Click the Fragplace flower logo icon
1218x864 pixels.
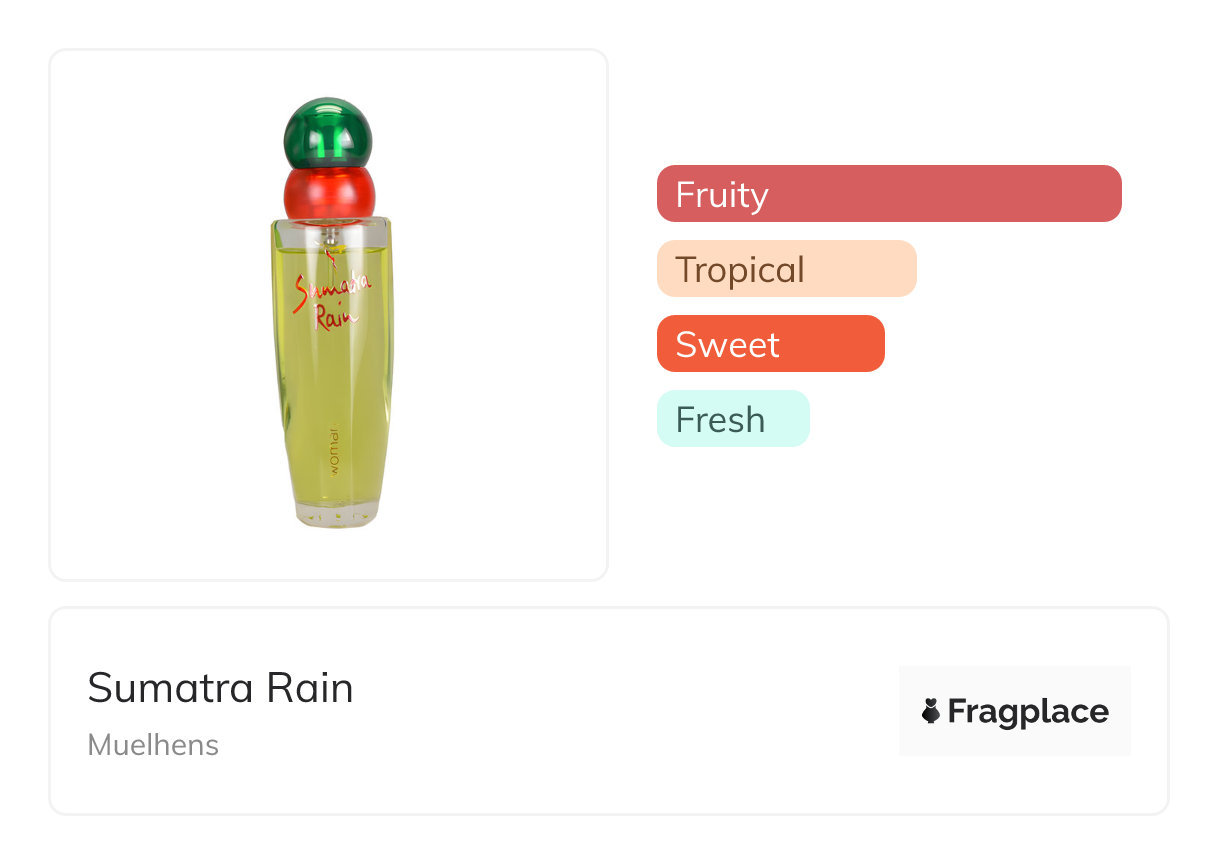(931, 711)
